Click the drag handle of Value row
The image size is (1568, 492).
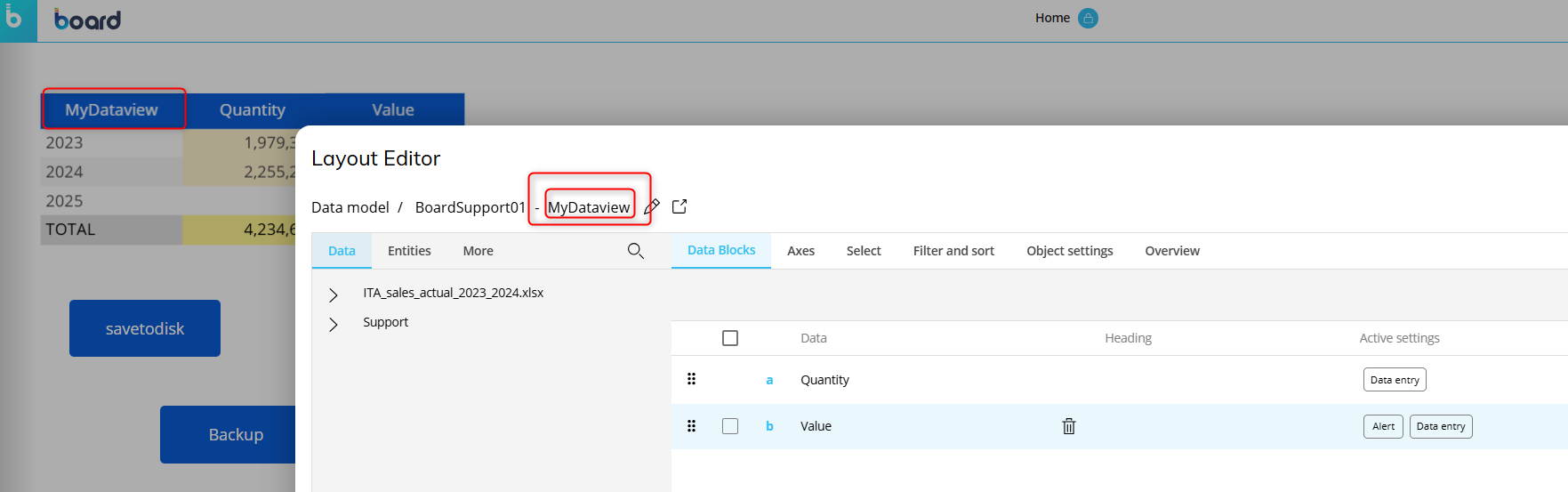pyautogui.click(x=691, y=426)
